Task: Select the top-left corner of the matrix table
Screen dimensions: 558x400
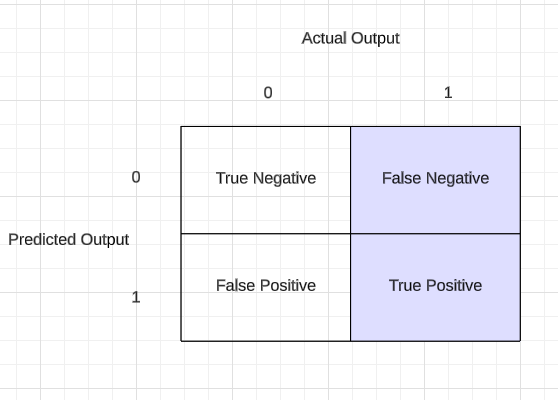Action: pyautogui.click(x=181, y=126)
